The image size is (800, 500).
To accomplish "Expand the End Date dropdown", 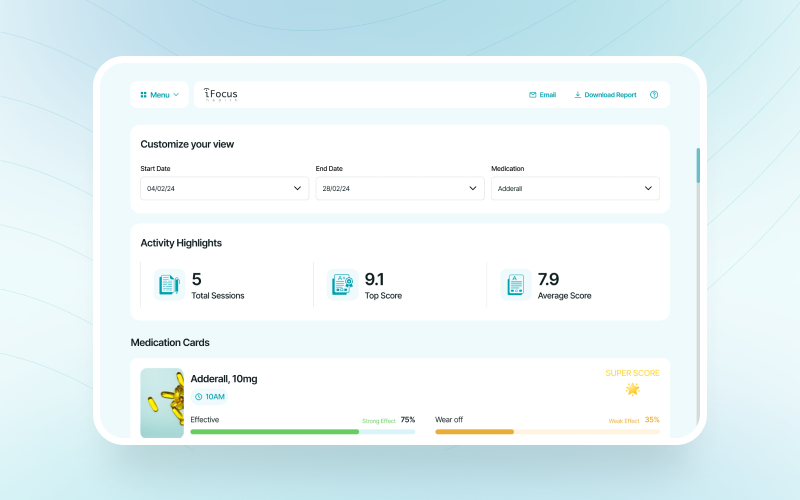I will pos(400,188).
